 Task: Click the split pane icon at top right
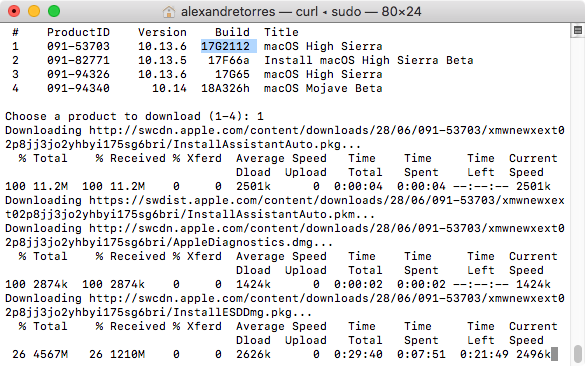point(578,30)
